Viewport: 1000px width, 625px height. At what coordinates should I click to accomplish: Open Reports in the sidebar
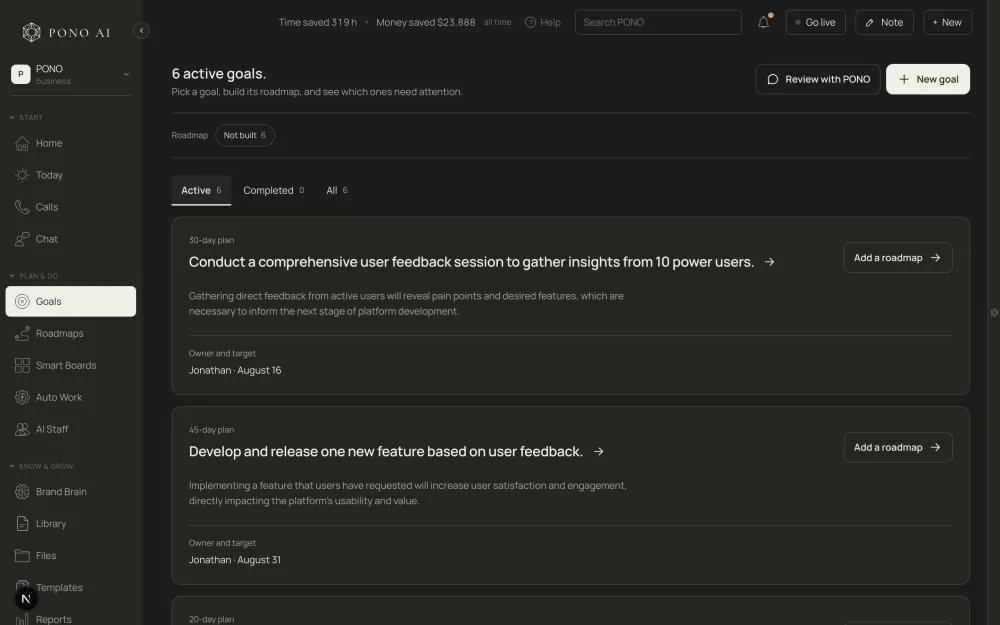[71, 619]
